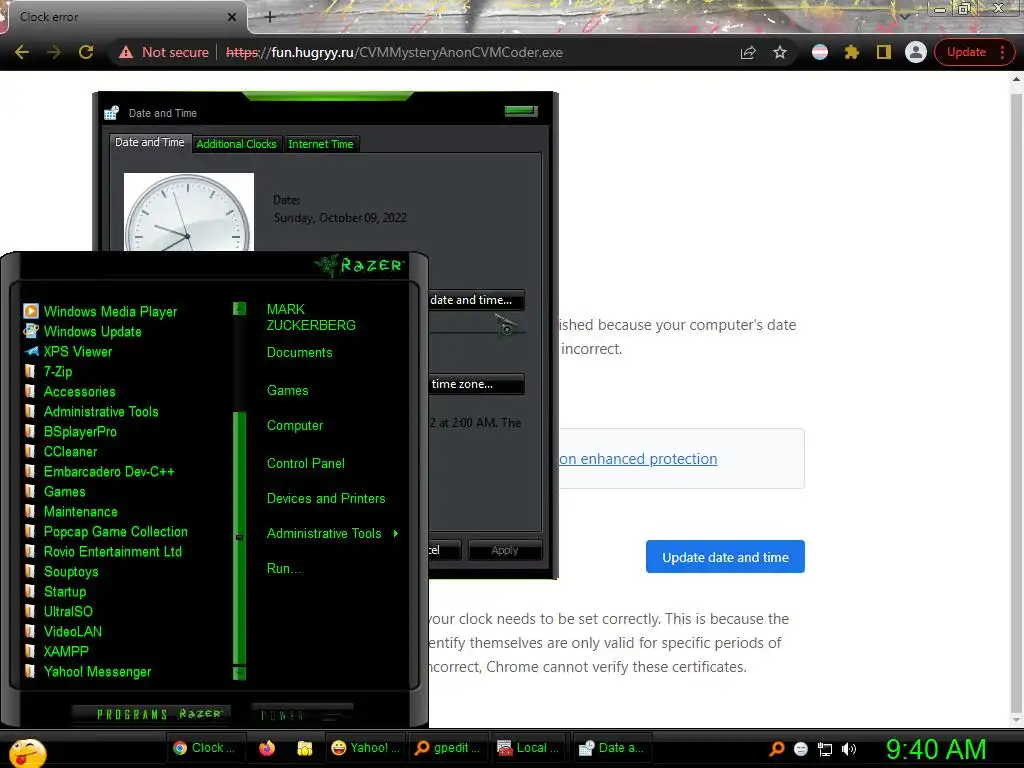Click the smiley Start orb
Screen dimensions: 1024x768
click(x=28, y=752)
